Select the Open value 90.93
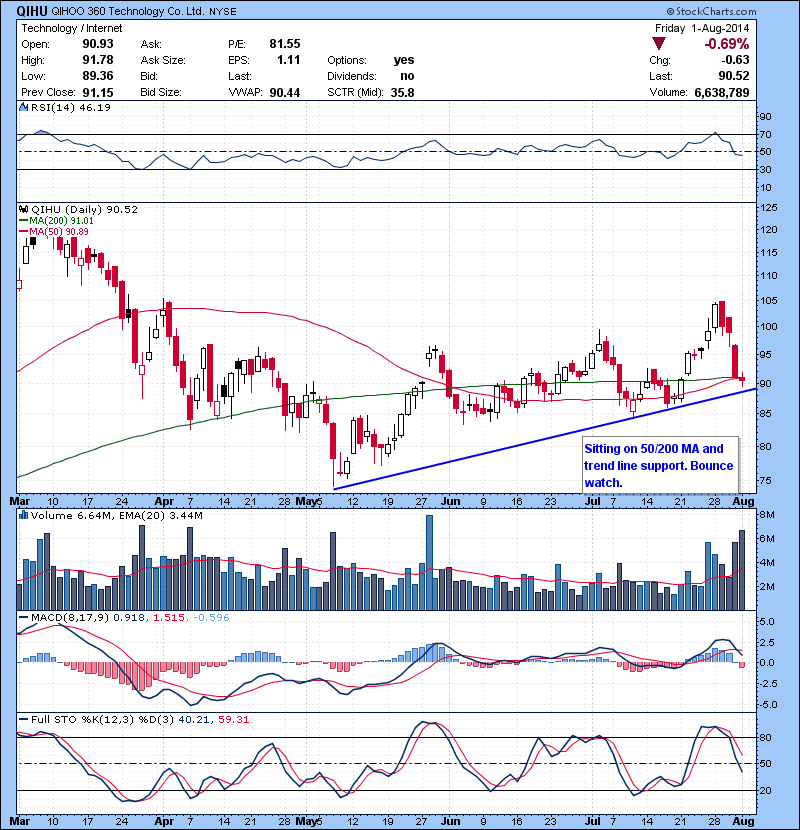This screenshot has height=830, width=800. coord(98,43)
